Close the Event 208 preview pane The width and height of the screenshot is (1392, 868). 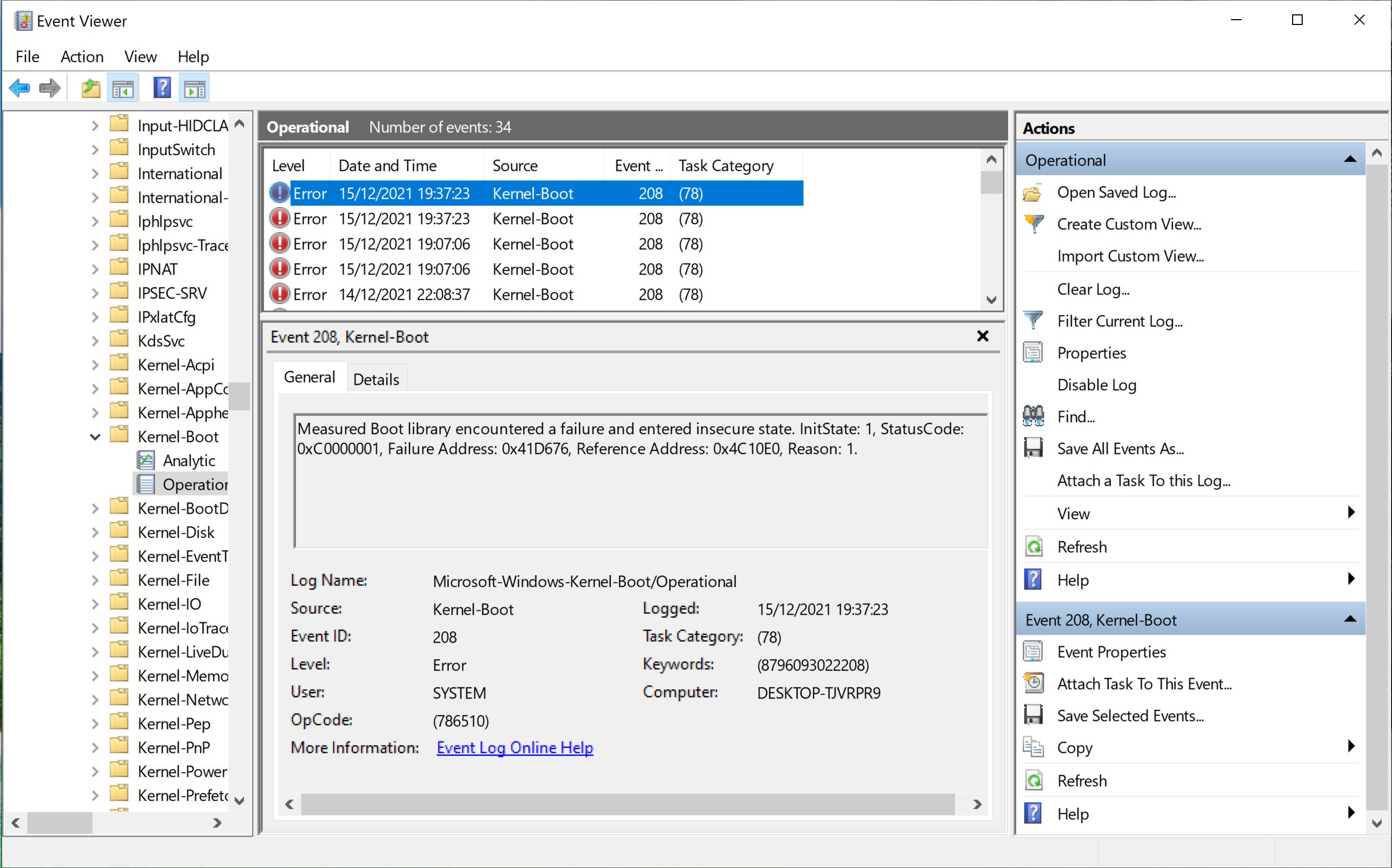pos(982,336)
